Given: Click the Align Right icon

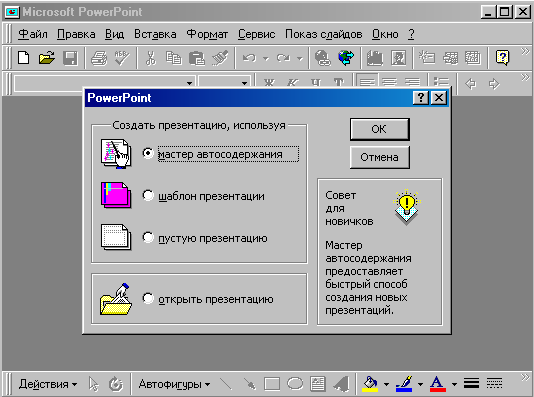Looking at the screenshot, I should (412, 82).
